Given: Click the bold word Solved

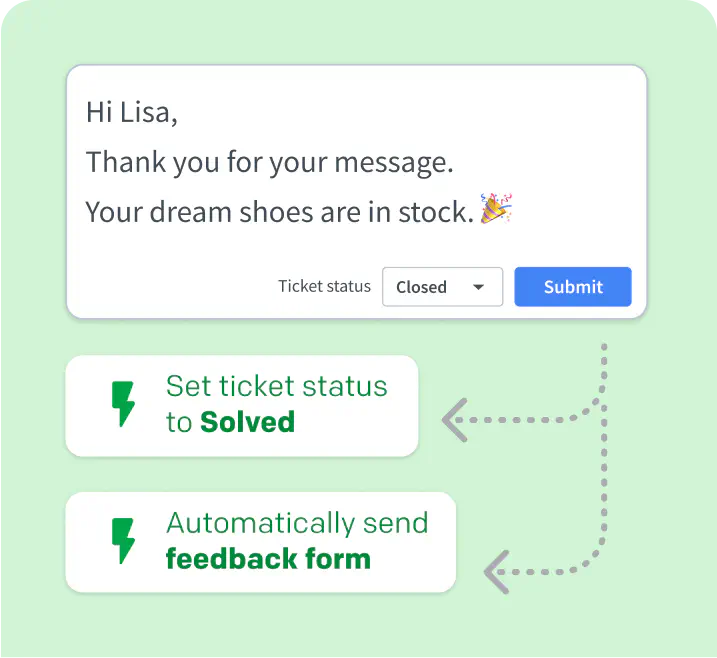Looking at the screenshot, I should coord(247,422).
